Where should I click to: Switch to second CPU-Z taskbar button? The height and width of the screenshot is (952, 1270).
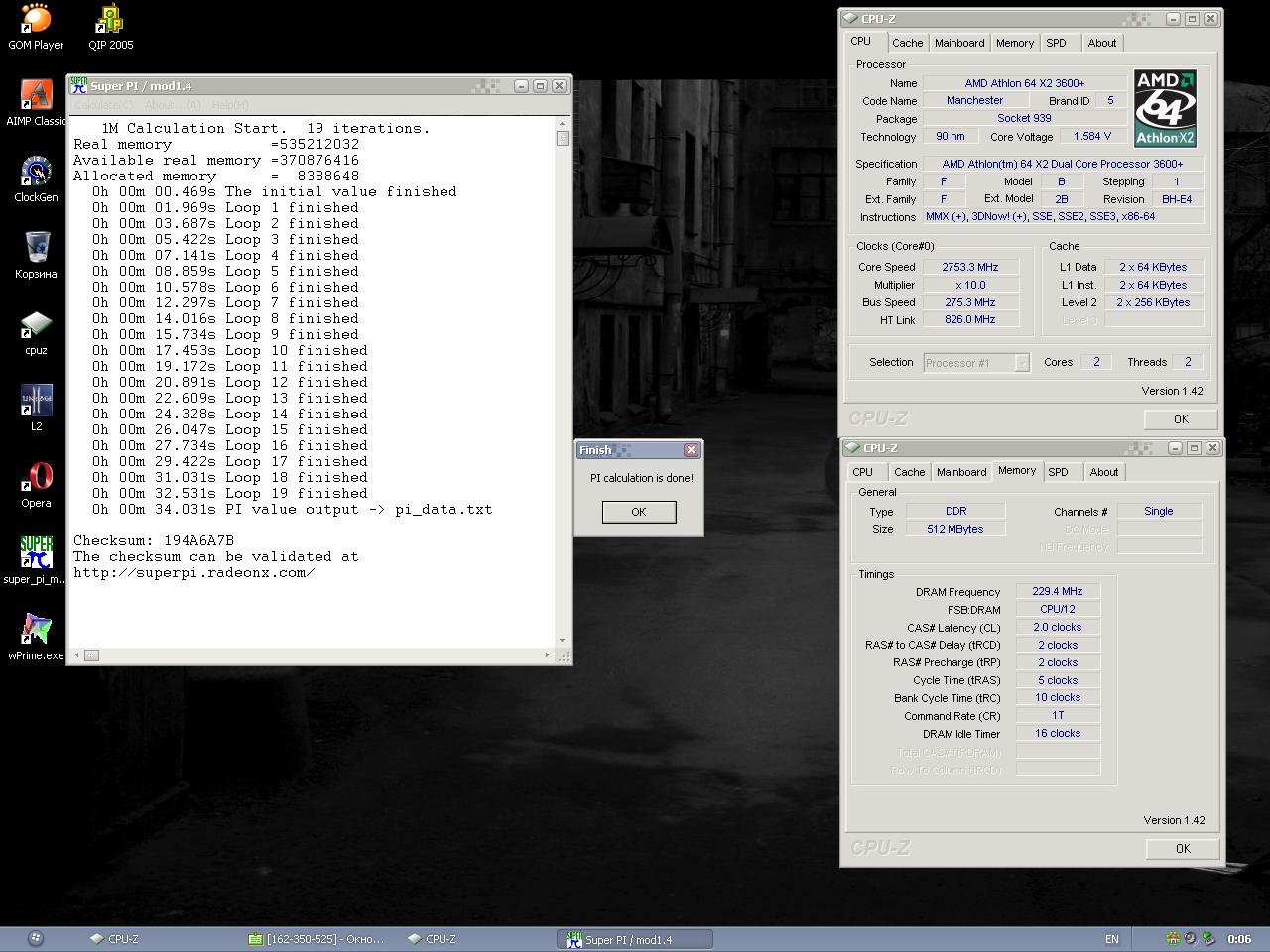[476, 939]
